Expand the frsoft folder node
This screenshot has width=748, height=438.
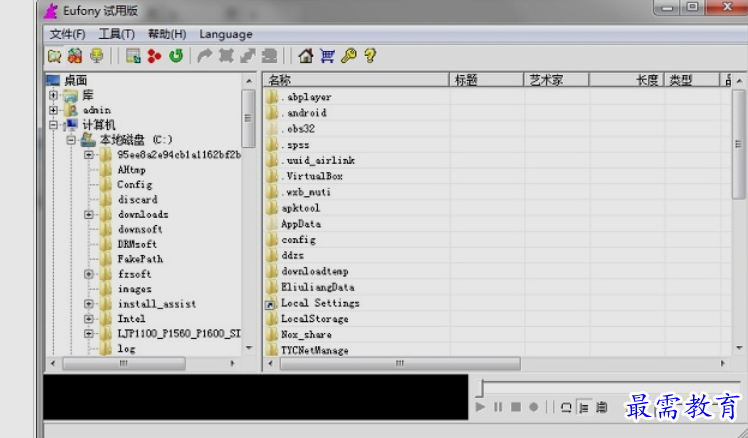[88, 274]
